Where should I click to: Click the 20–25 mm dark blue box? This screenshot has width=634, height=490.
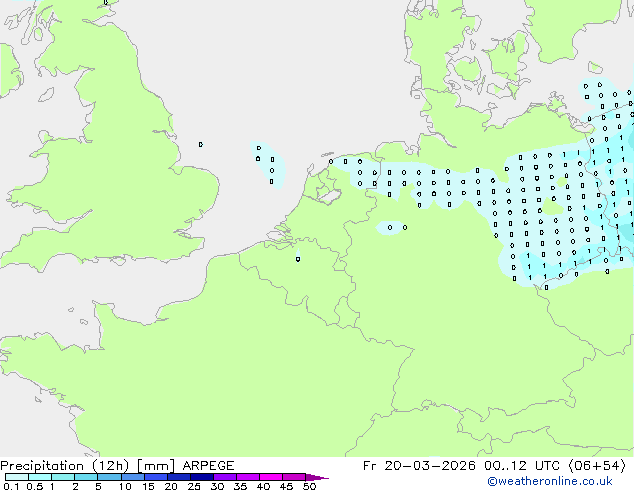179,477
